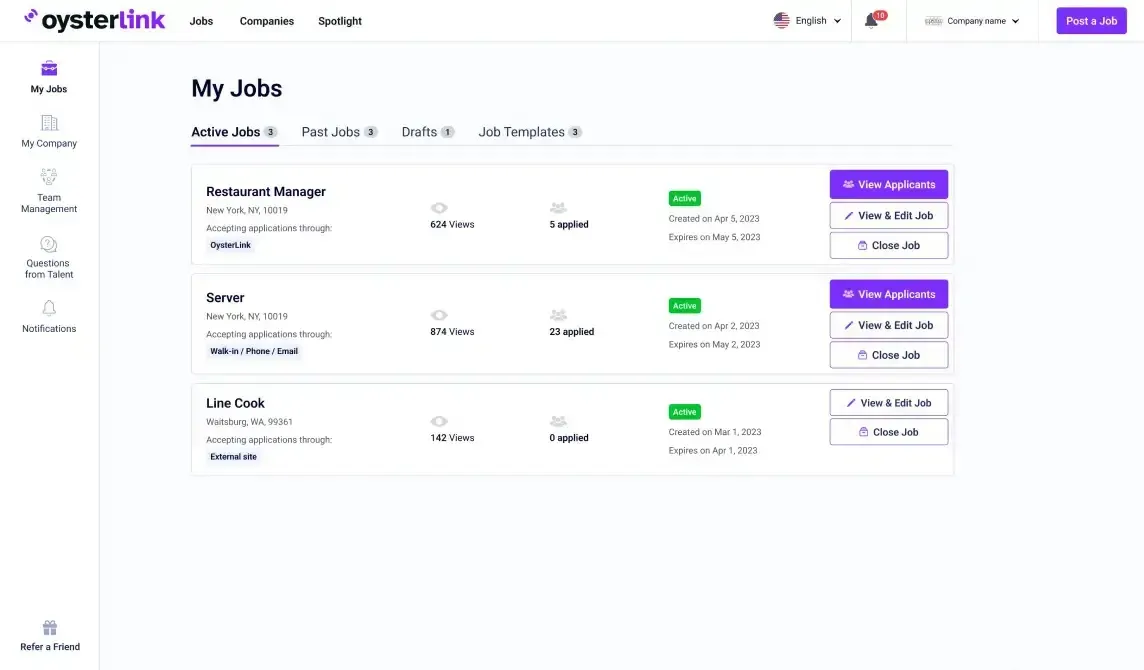Click the Refer a Friend gift icon

click(x=50, y=628)
